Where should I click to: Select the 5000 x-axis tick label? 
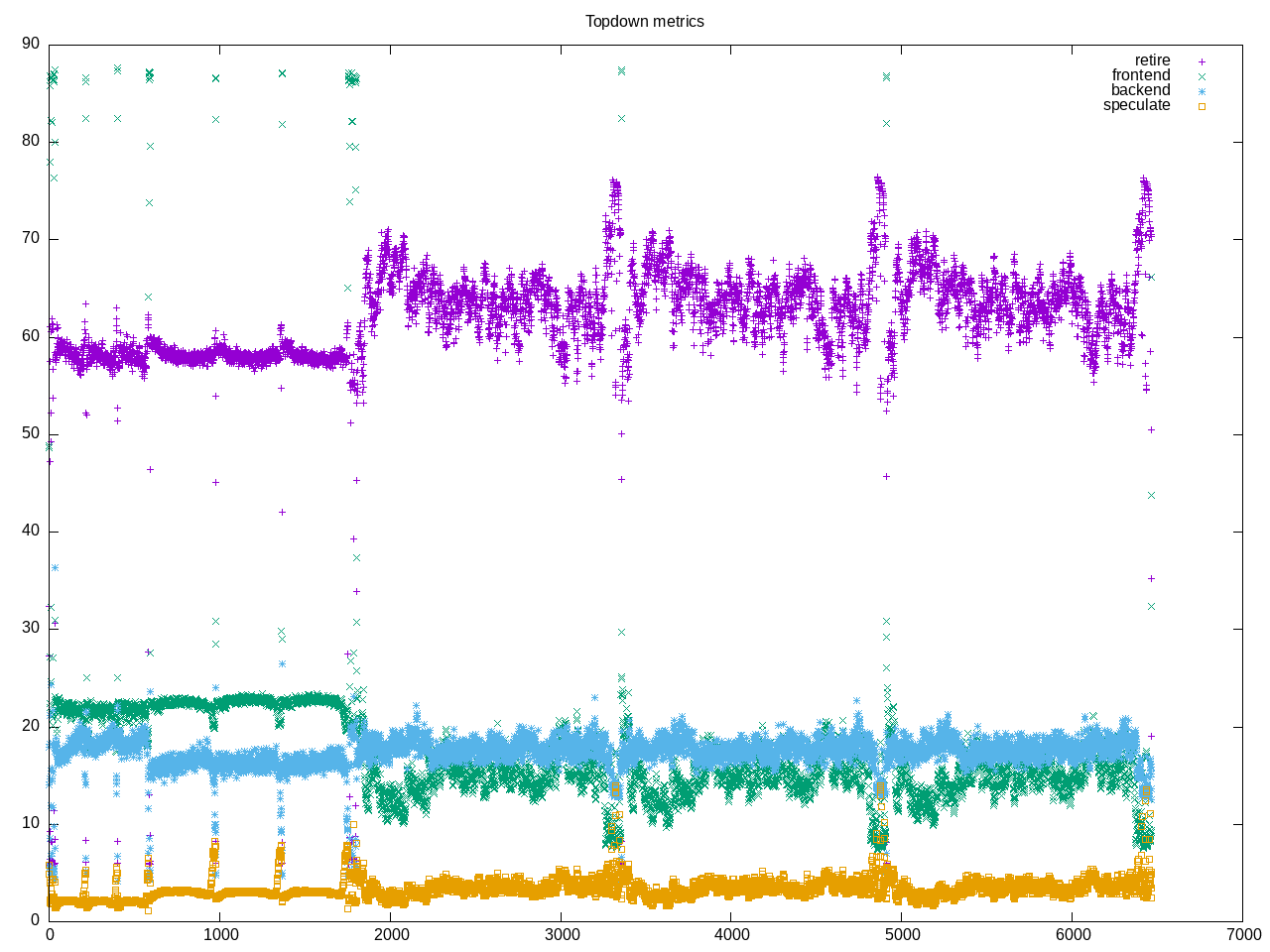pos(902,934)
